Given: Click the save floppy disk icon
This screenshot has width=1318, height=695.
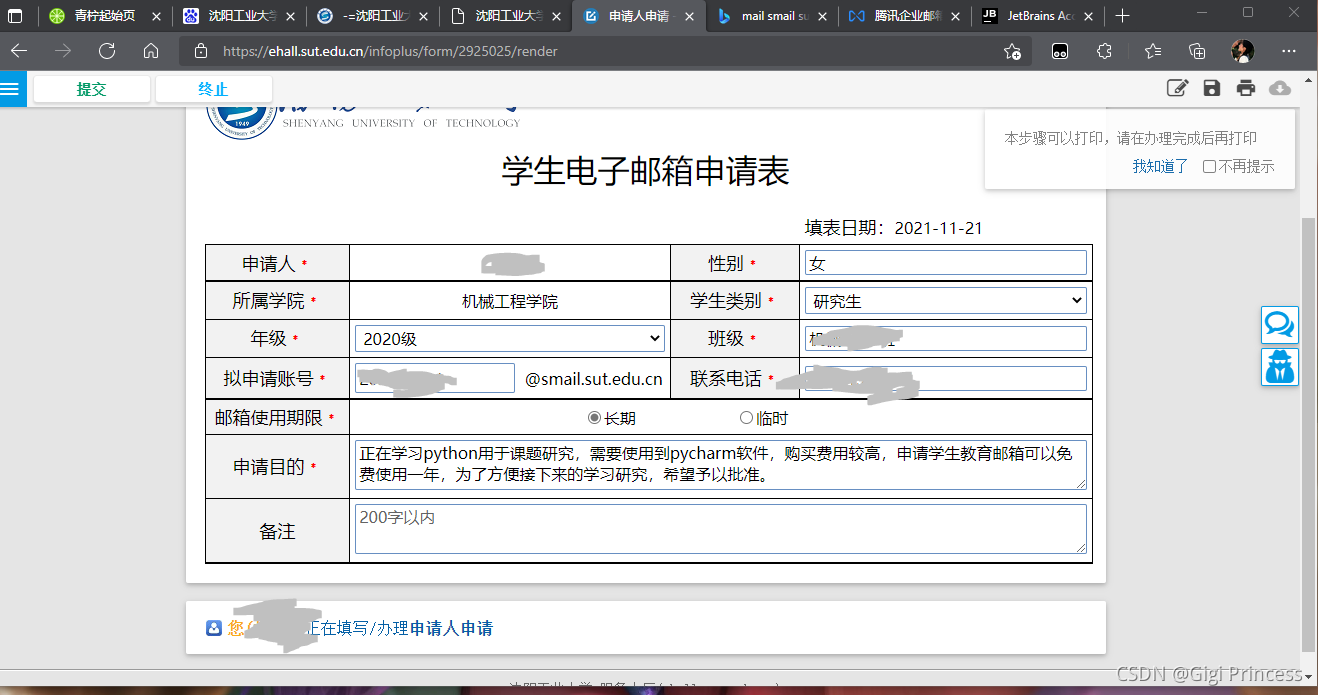Looking at the screenshot, I should click(1212, 88).
